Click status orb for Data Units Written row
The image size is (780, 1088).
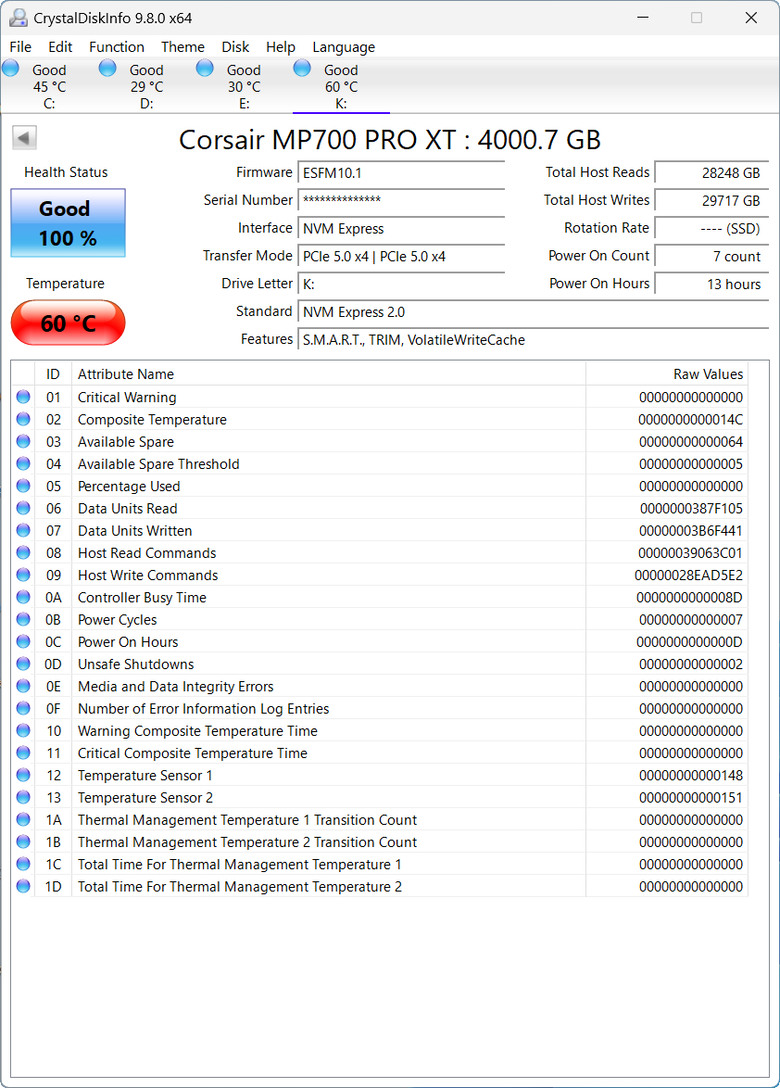click(24, 530)
